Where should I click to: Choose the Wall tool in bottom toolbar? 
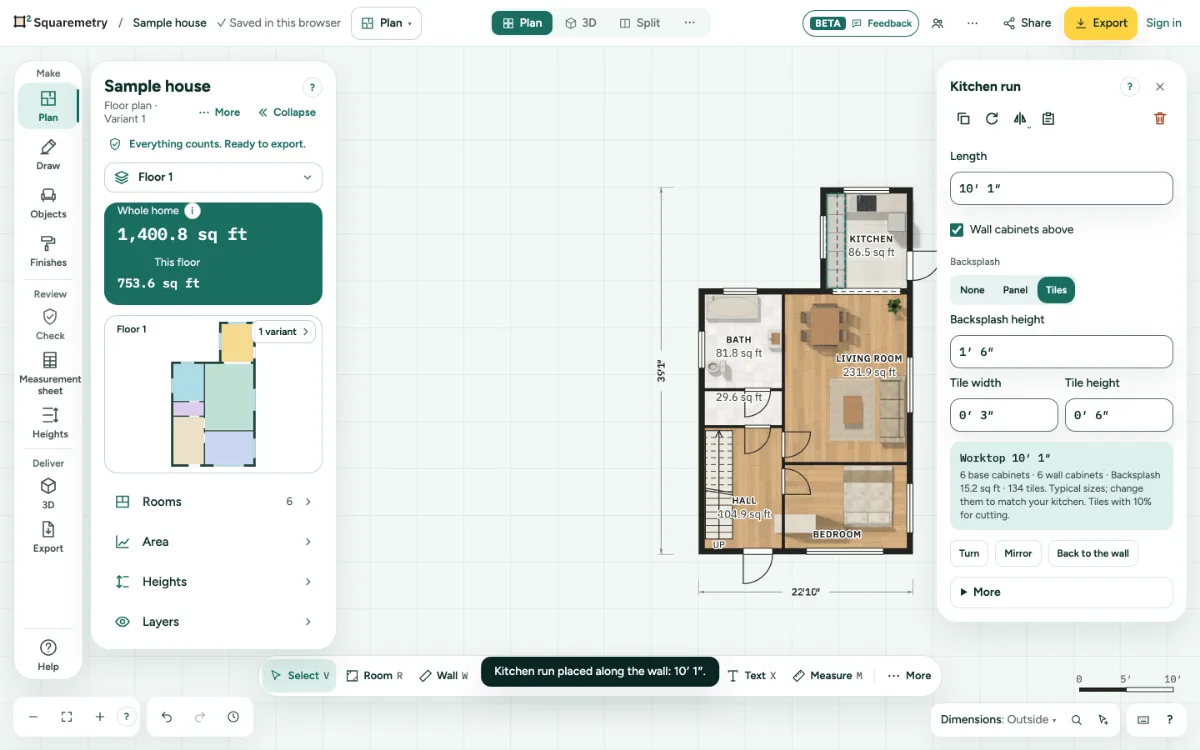(443, 676)
